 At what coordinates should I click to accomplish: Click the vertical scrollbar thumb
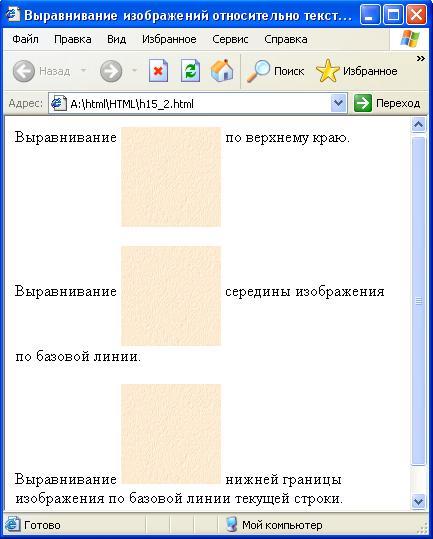coord(418,301)
